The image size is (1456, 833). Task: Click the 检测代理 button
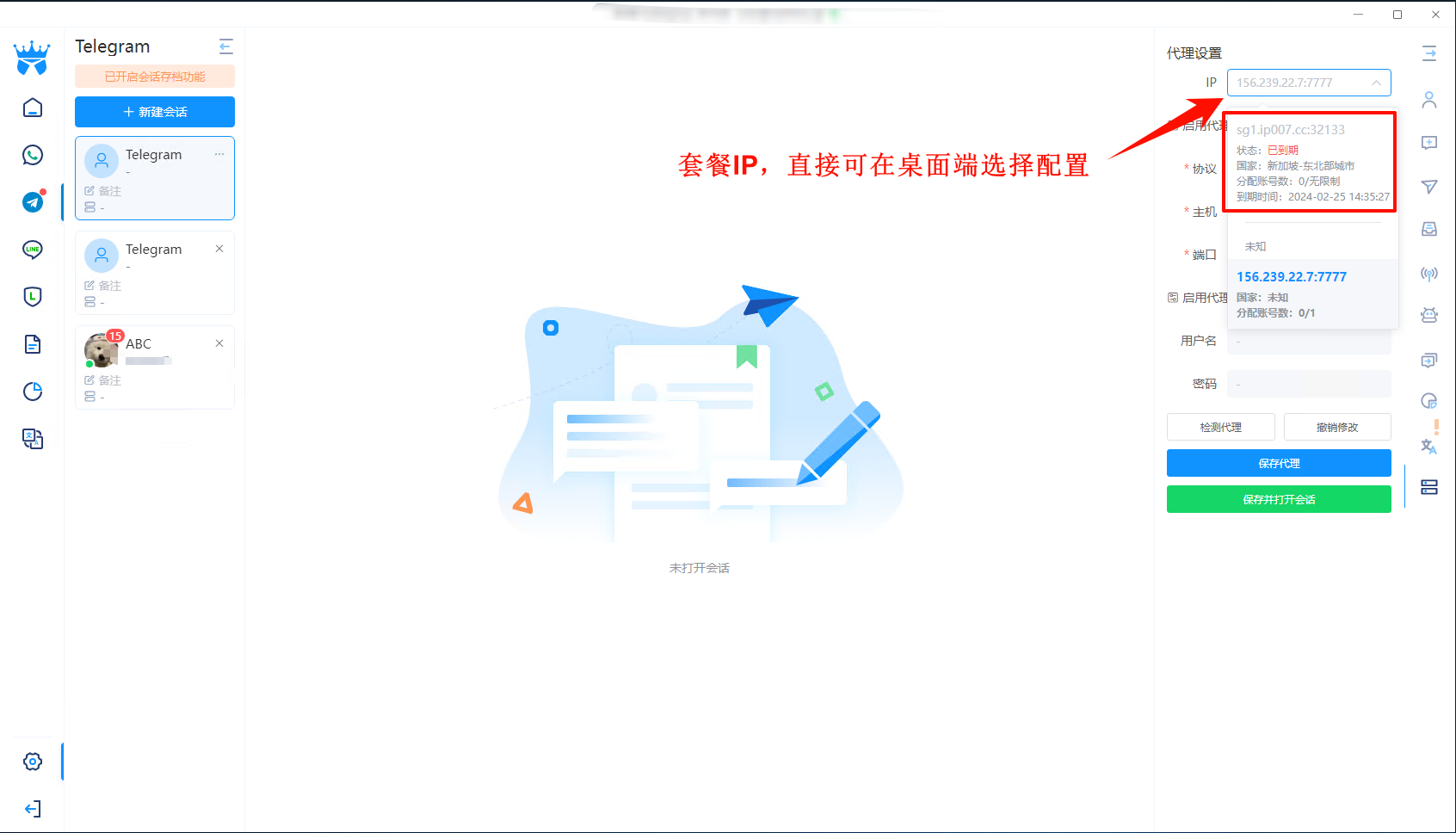[x=1220, y=427]
